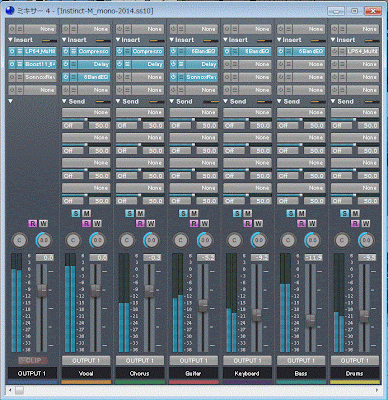Toggle R button on OUTPUT 1 channel
388x400 pixels.
[33, 223]
